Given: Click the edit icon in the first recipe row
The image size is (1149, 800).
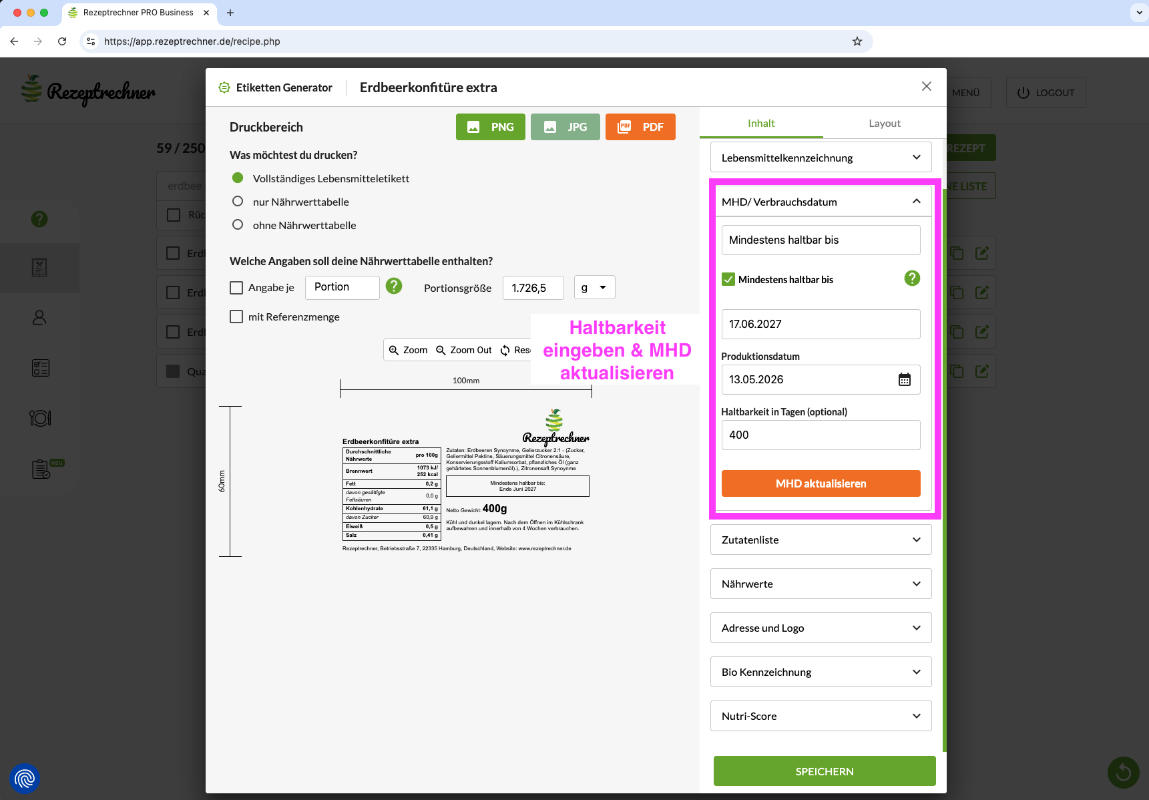Looking at the screenshot, I should [x=981, y=253].
